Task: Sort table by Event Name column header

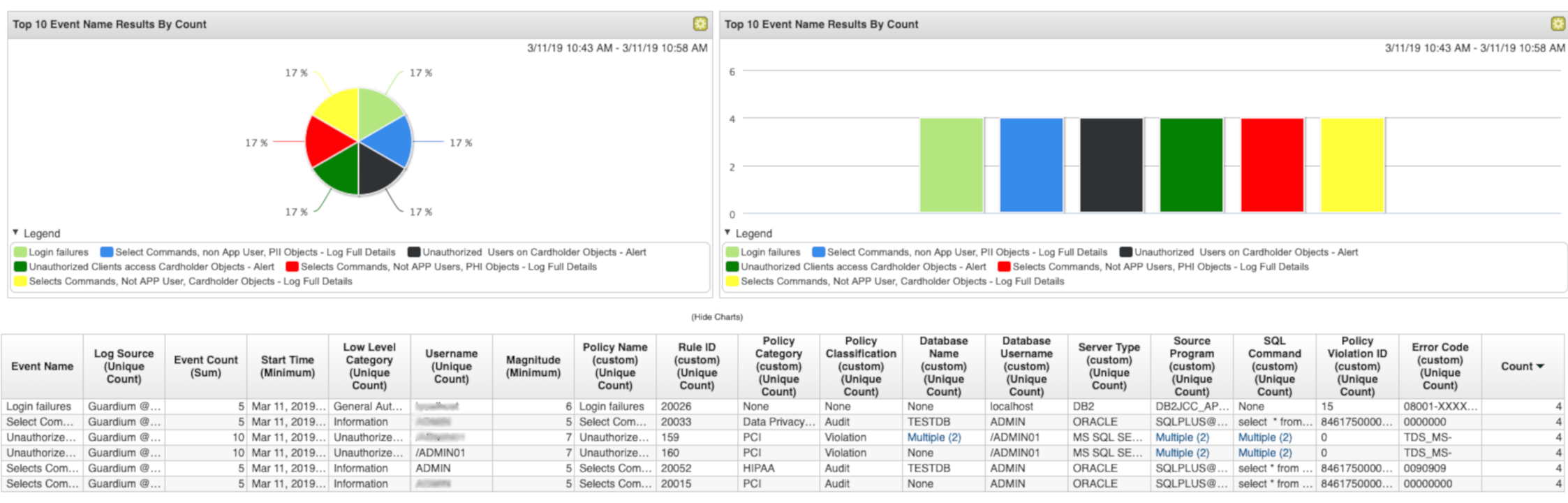Action: point(43,366)
